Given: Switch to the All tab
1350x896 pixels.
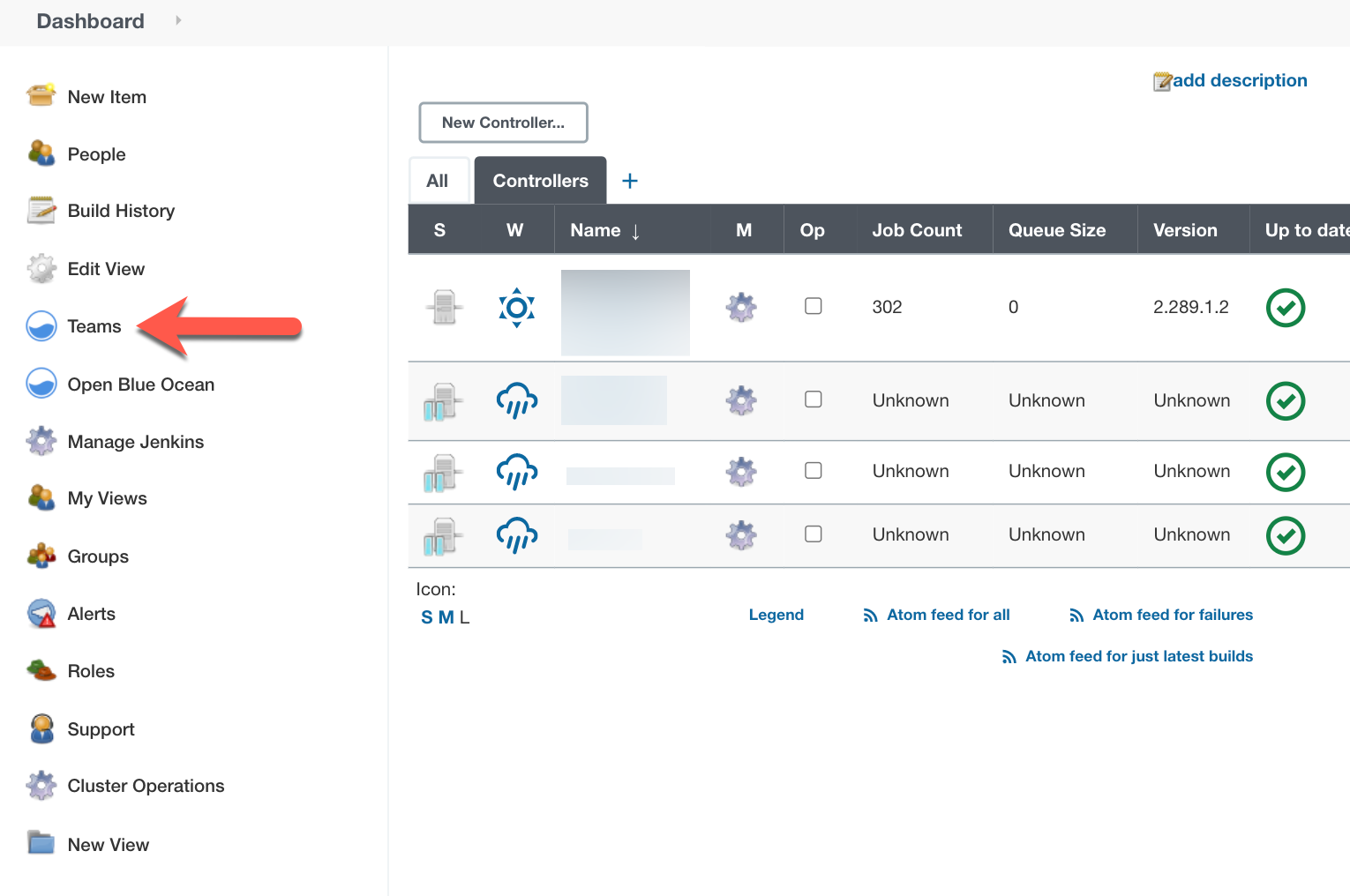Looking at the screenshot, I should [x=439, y=181].
